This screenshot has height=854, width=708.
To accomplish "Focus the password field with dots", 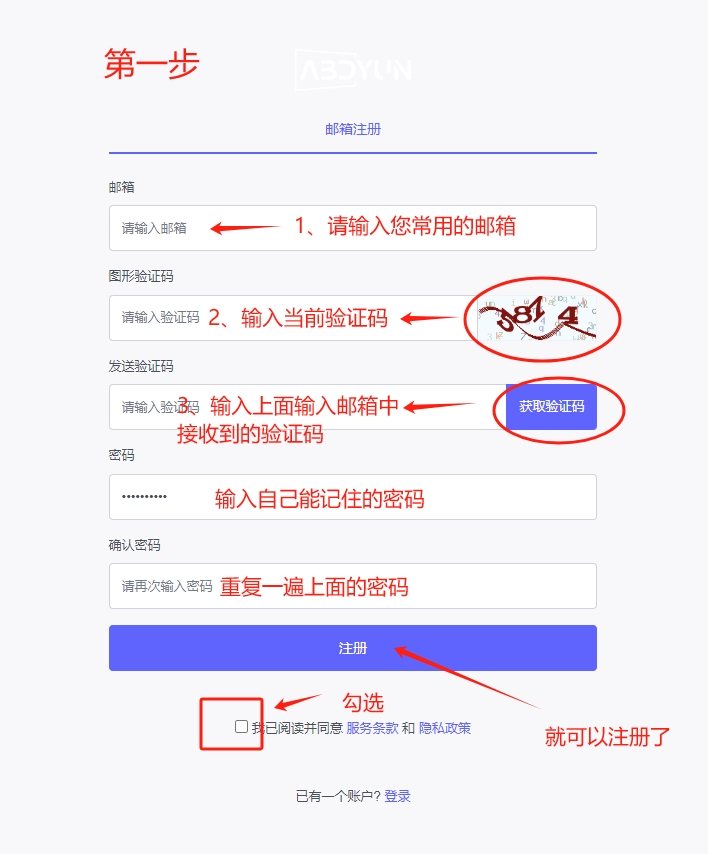I will (x=353, y=497).
